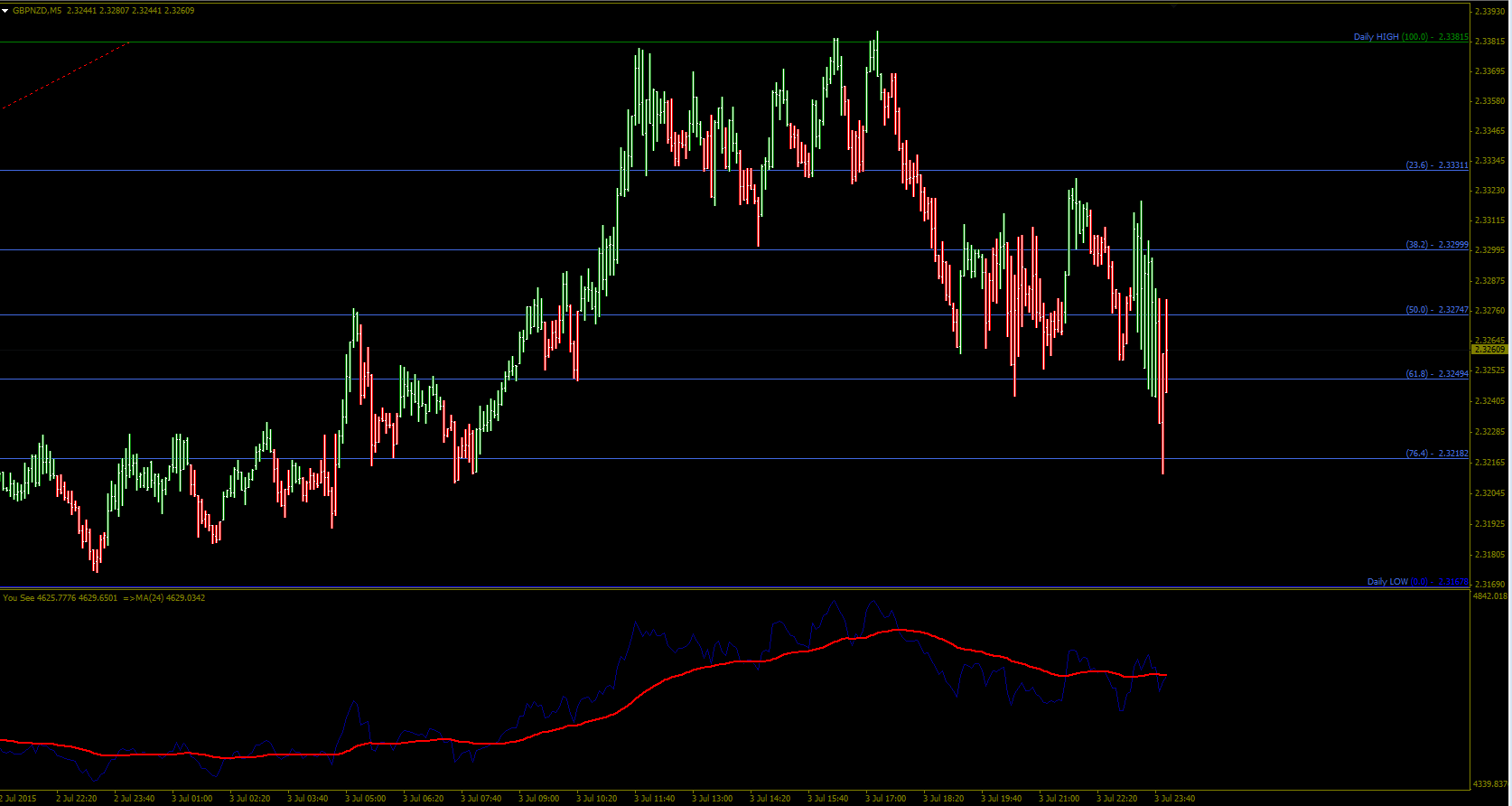
Task: Click the (50.0) - 2.32747 Fibonacci label
Action: (1437, 310)
